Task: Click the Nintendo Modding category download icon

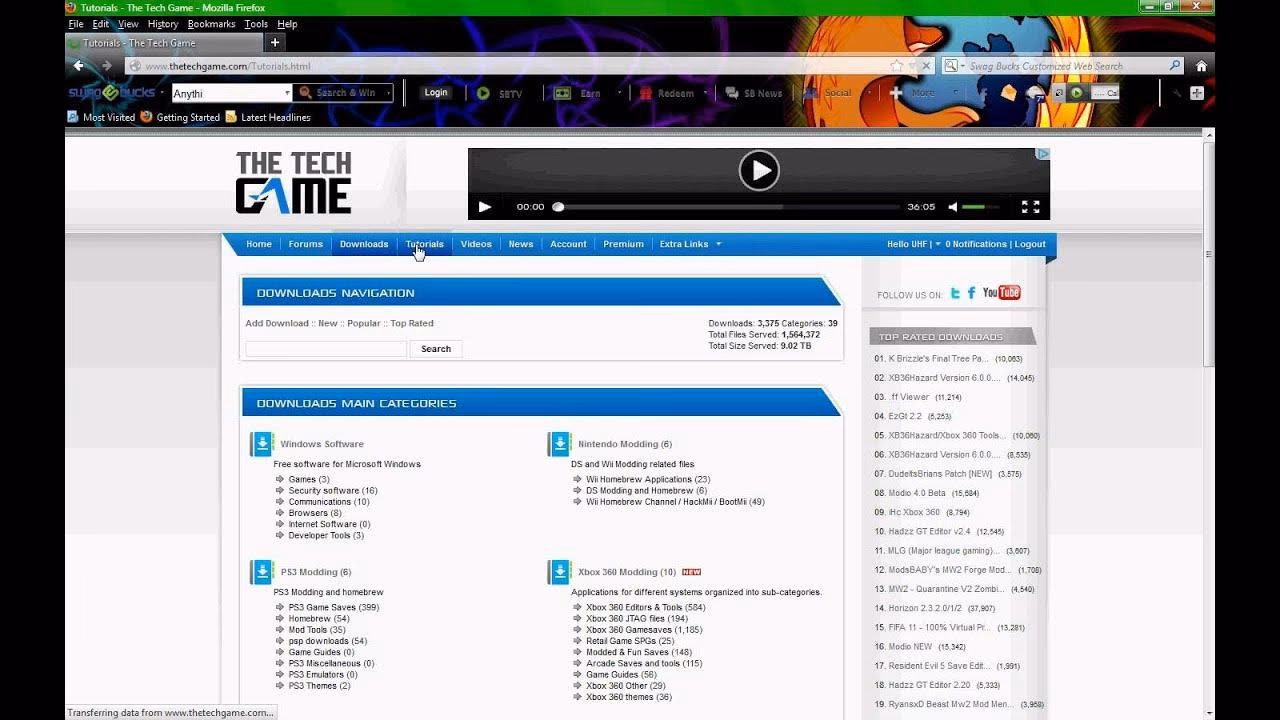Action: 560,444
